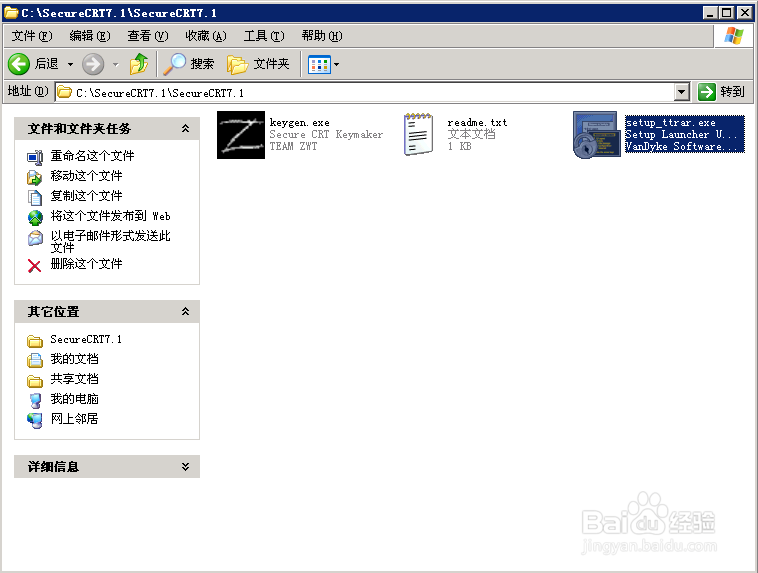The height and width of the screenshot is (573, 758).
Task: Expand the 详细信息 panel
Action: (x=185, y=467)
